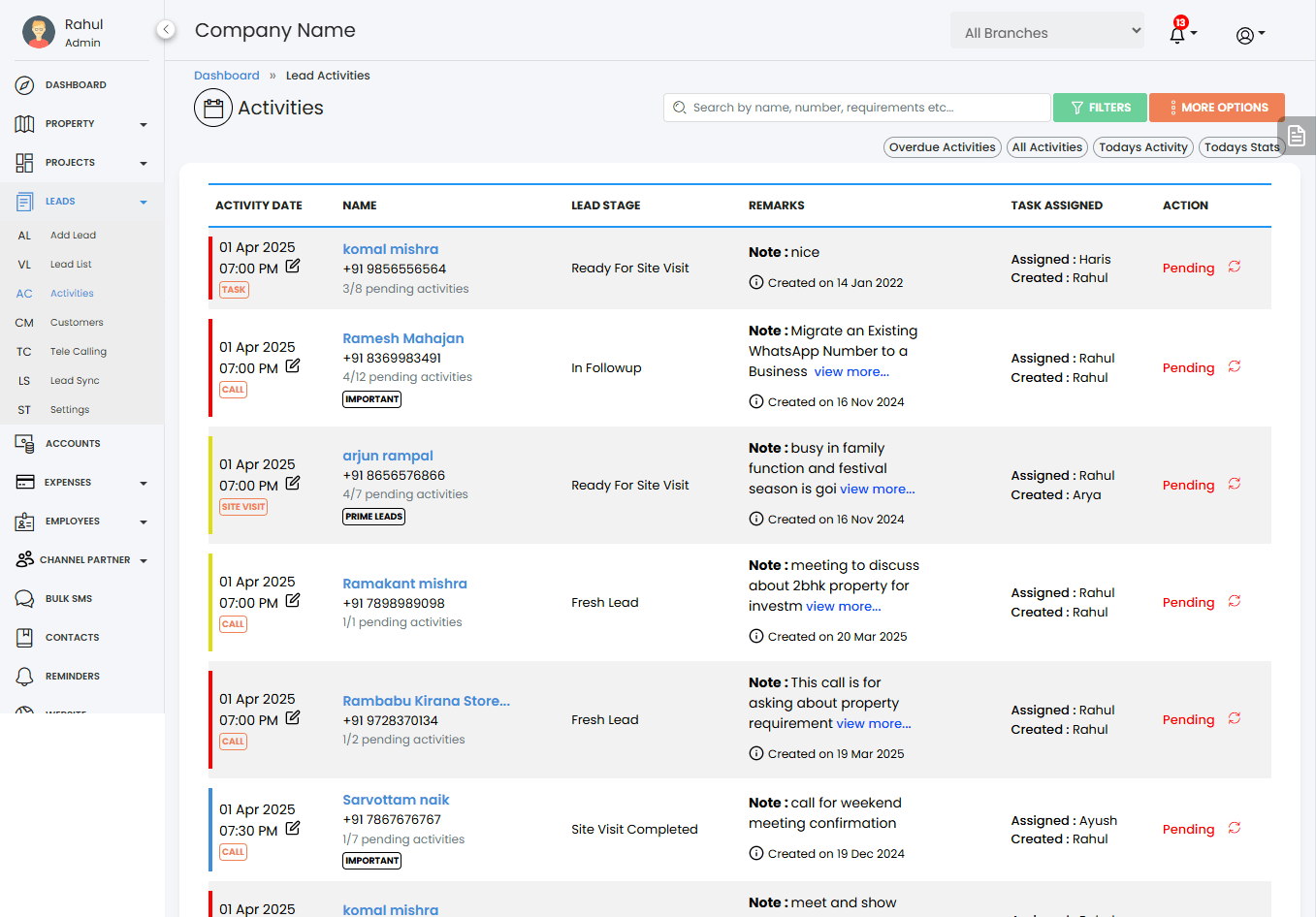1316x917 pixels.
Task: Click the Bulk SMS chat icon
Action: coord(25,599)
